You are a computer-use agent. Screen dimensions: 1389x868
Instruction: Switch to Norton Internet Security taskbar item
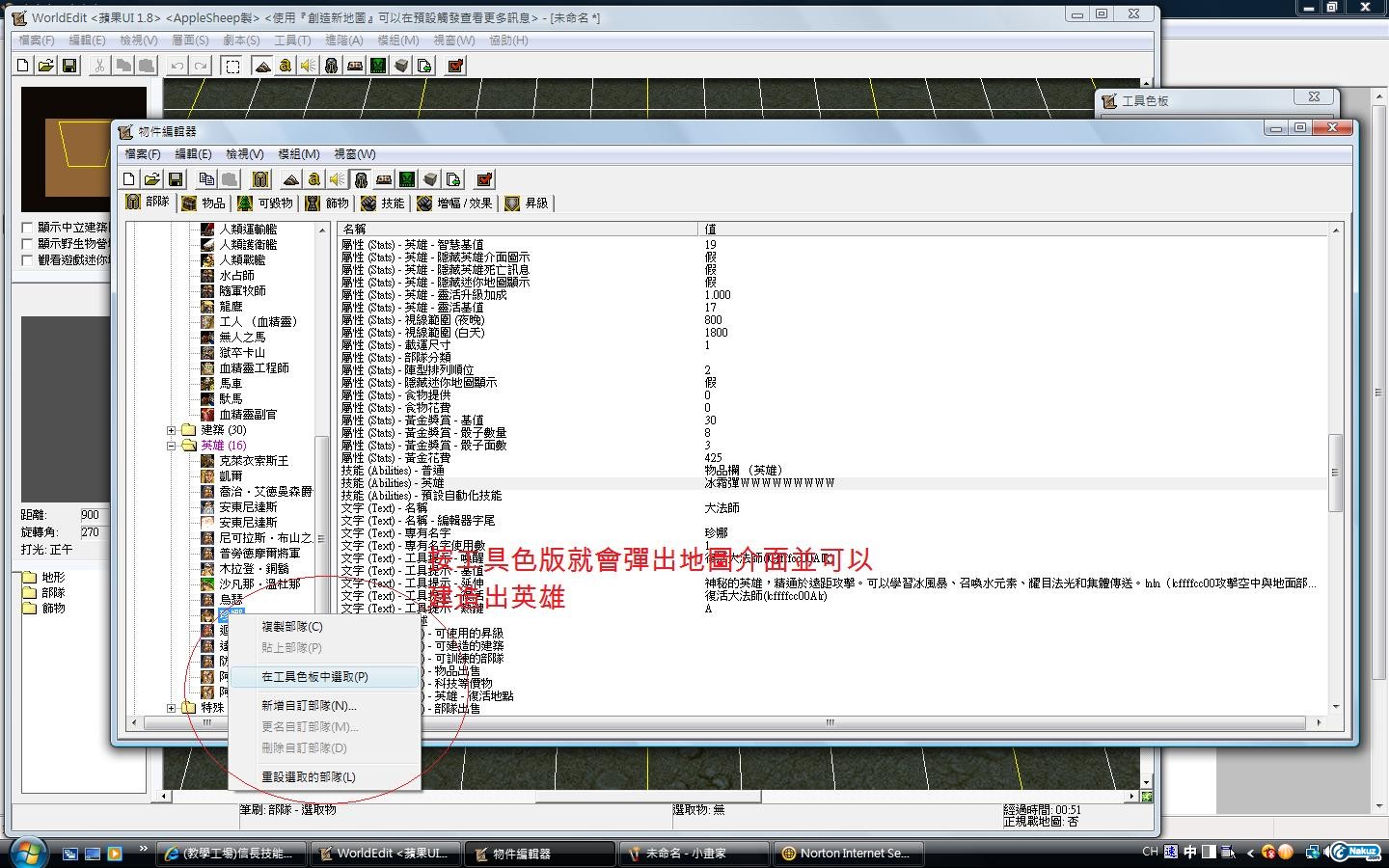pos(849,854)
